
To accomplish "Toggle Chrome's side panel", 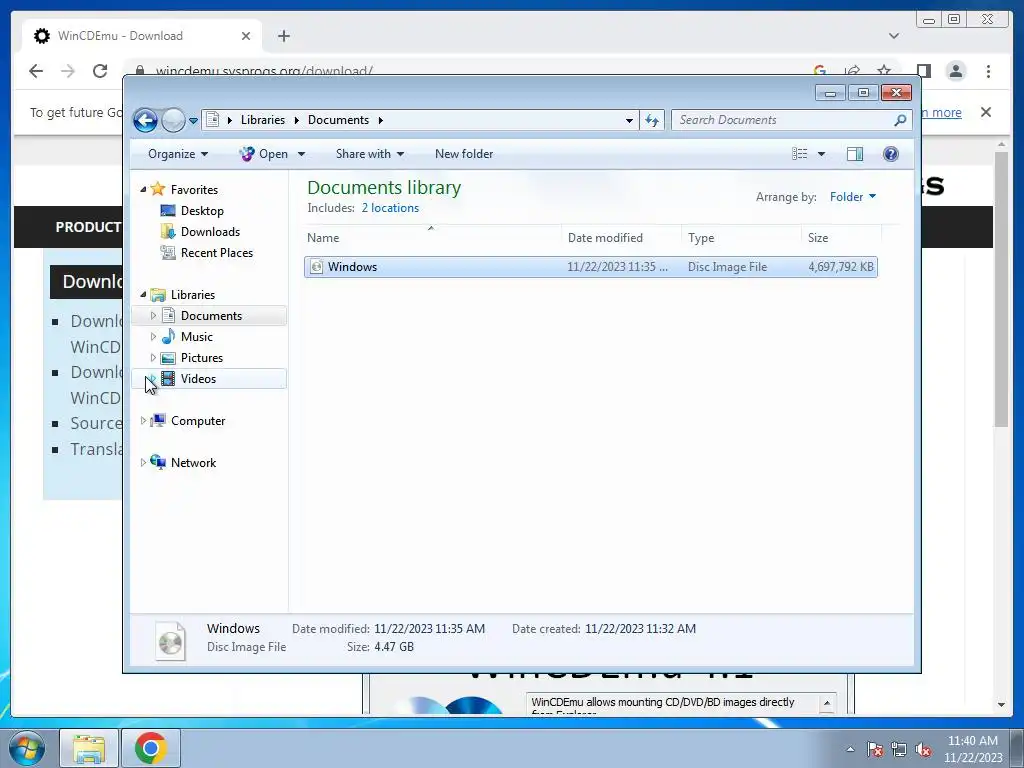I will 923,71.
